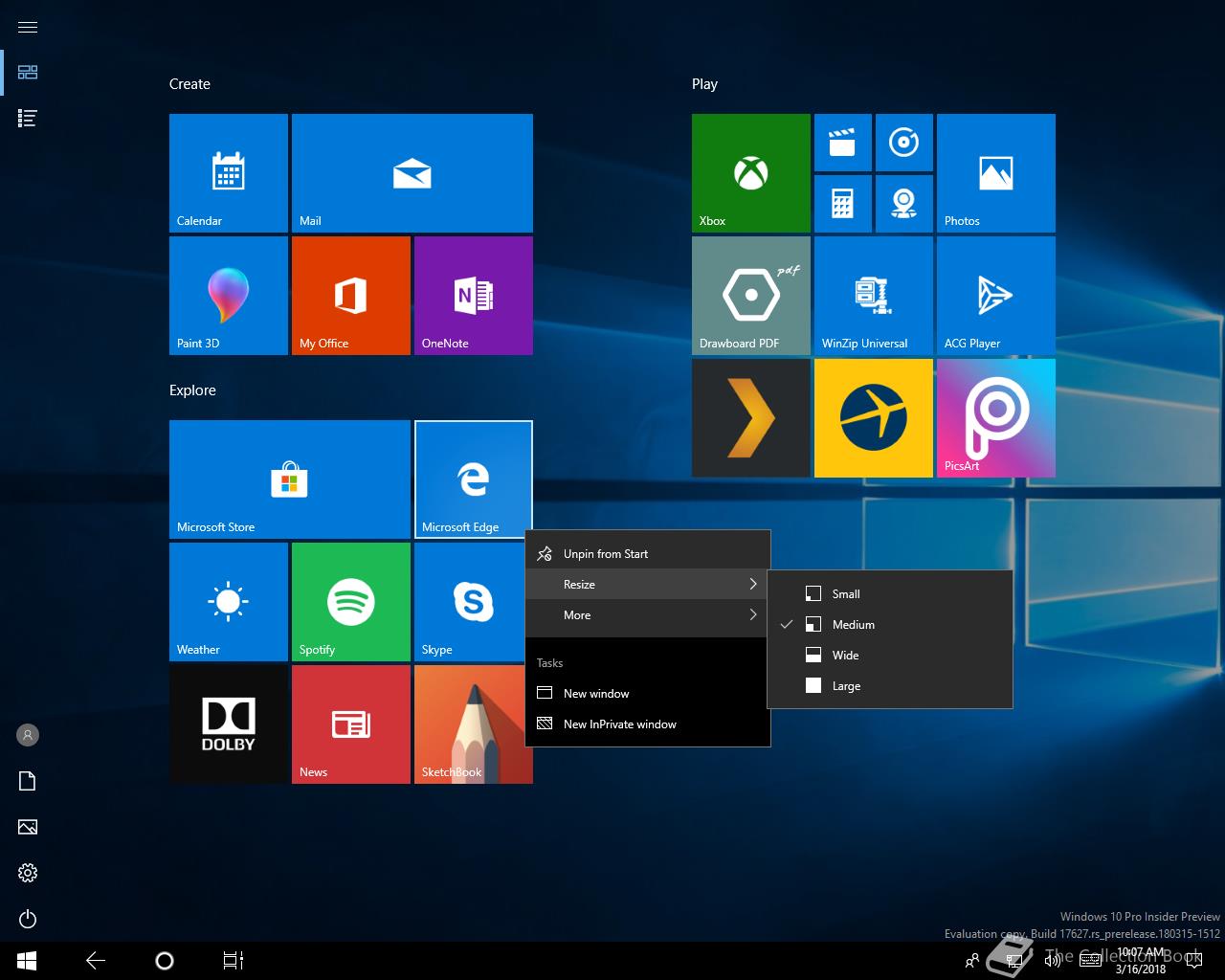Viewport: 1225px width, 980px height.
Task: Open the Drawboard PDF tile
Action: coord(751,296)
